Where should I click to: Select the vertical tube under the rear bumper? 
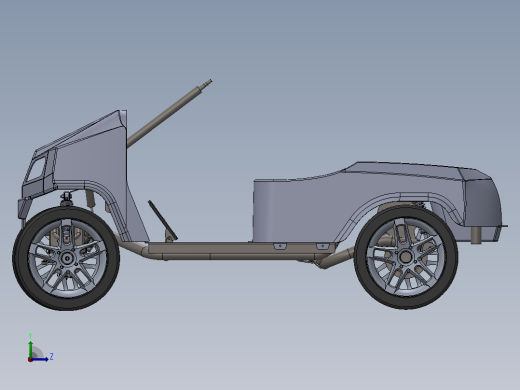coord(476,235)
